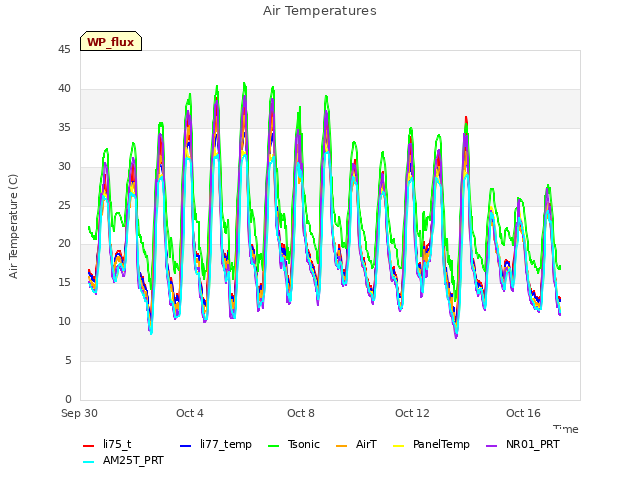This screenshot has width=640, height=480.
Task: Click the cyan AM25T_PRT legend color marker
Action: pos(89,462)
